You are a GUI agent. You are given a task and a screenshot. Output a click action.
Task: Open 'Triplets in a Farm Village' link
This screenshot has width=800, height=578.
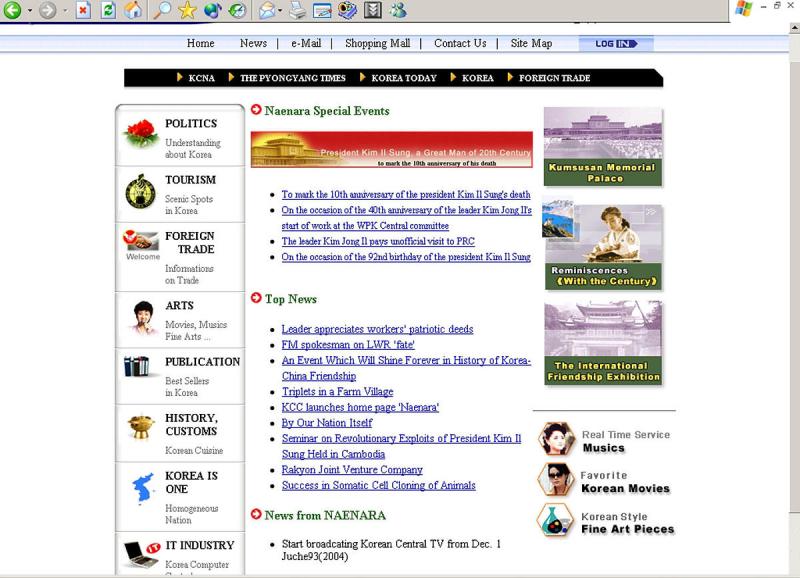(338, 392)
